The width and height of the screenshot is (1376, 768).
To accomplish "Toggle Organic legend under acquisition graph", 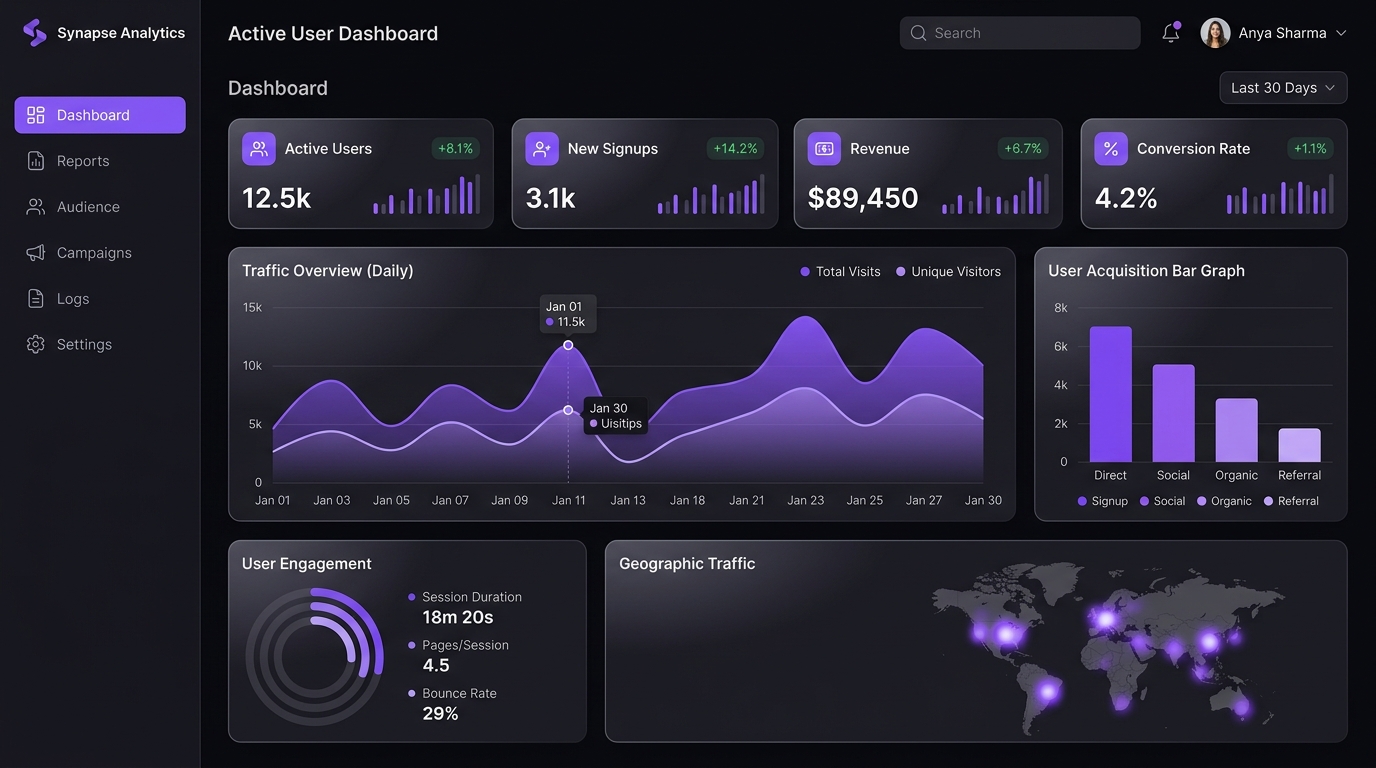I will pos(1224,501).
